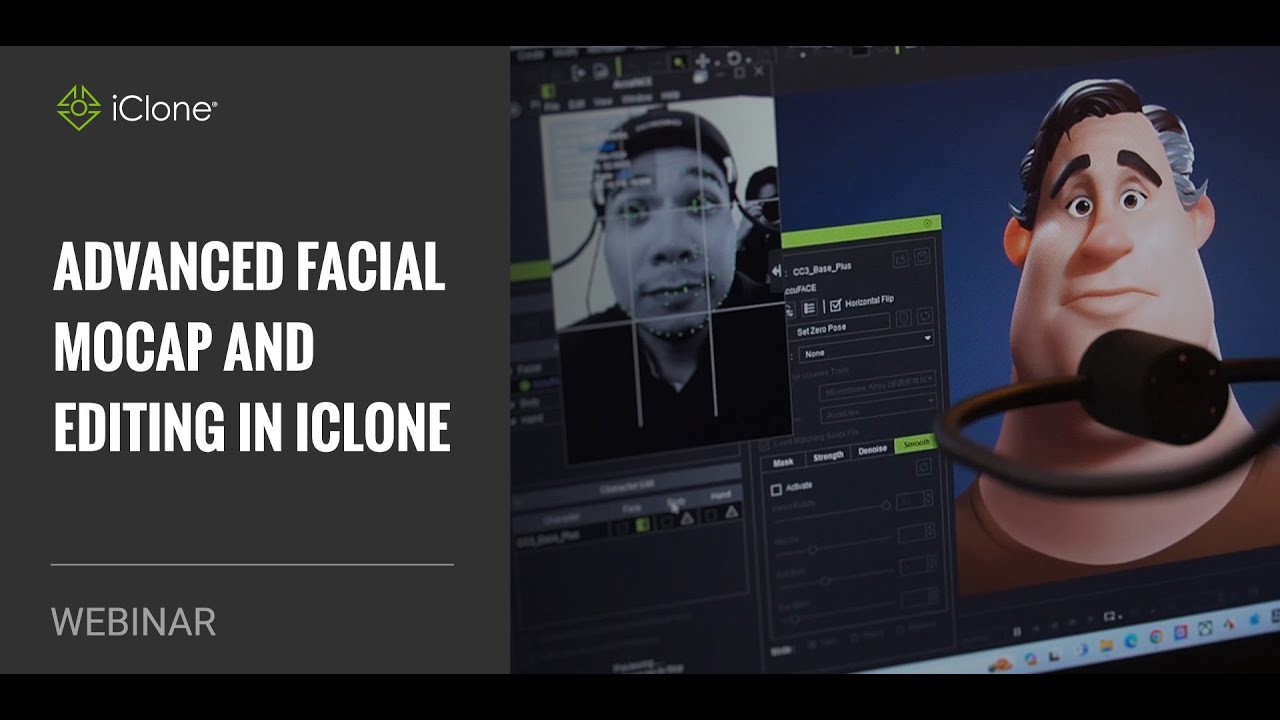Click the save icon at panel top right
Image resolution: width=1280 pixels, height=720 pixels.
point(921,258)
